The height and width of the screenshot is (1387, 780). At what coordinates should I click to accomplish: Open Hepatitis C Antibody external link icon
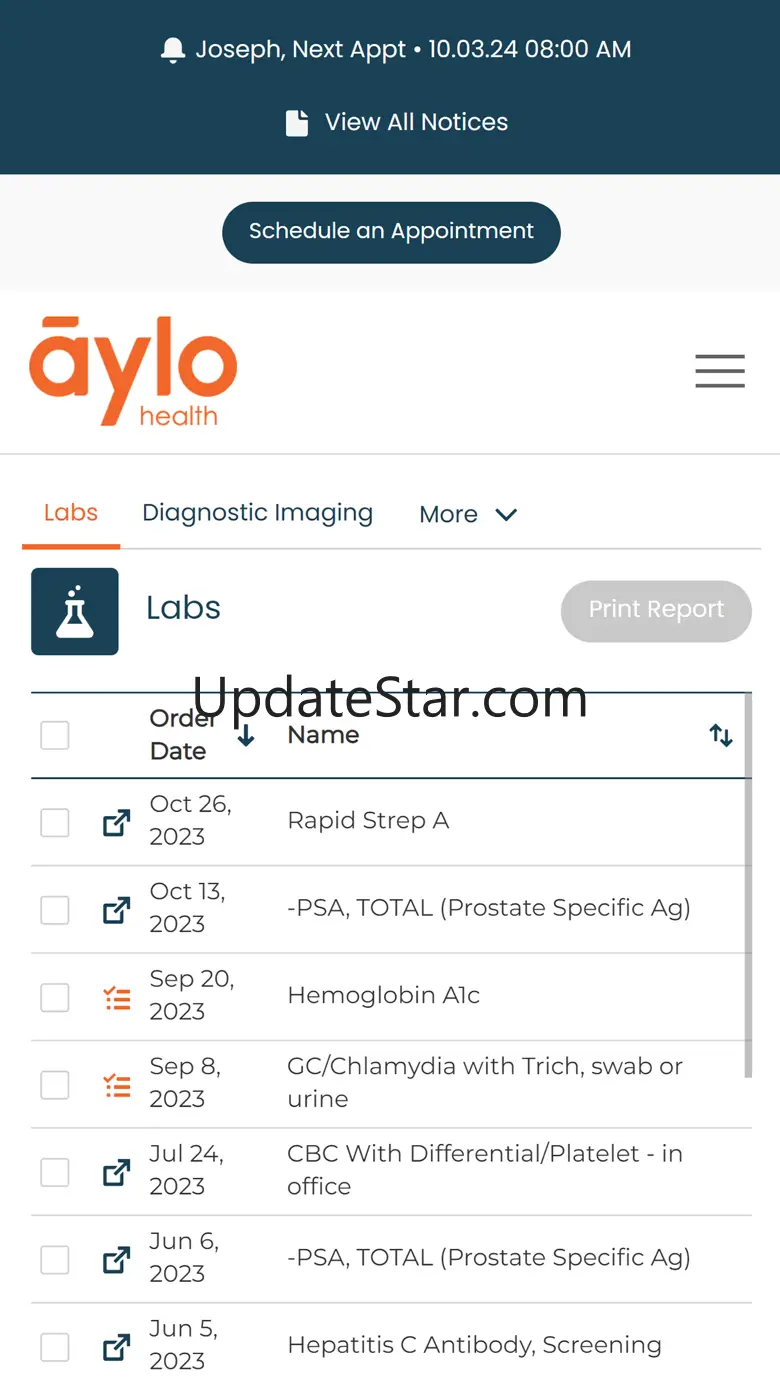point(117,1347)
